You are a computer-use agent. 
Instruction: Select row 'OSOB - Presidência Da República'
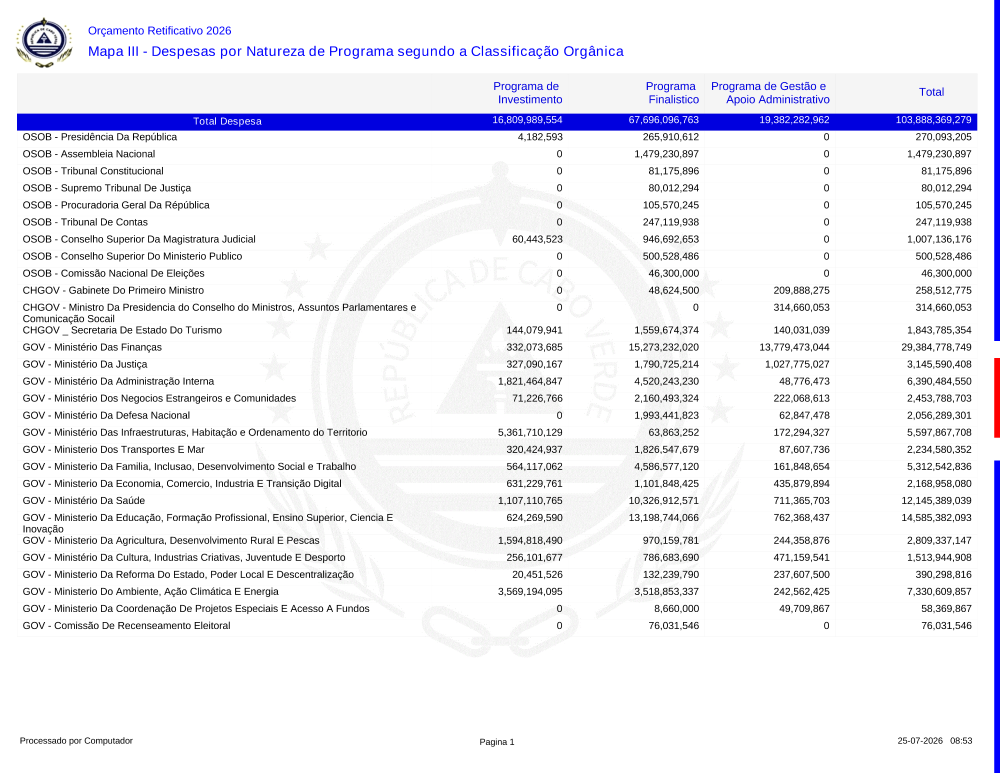tap(497, 137)
